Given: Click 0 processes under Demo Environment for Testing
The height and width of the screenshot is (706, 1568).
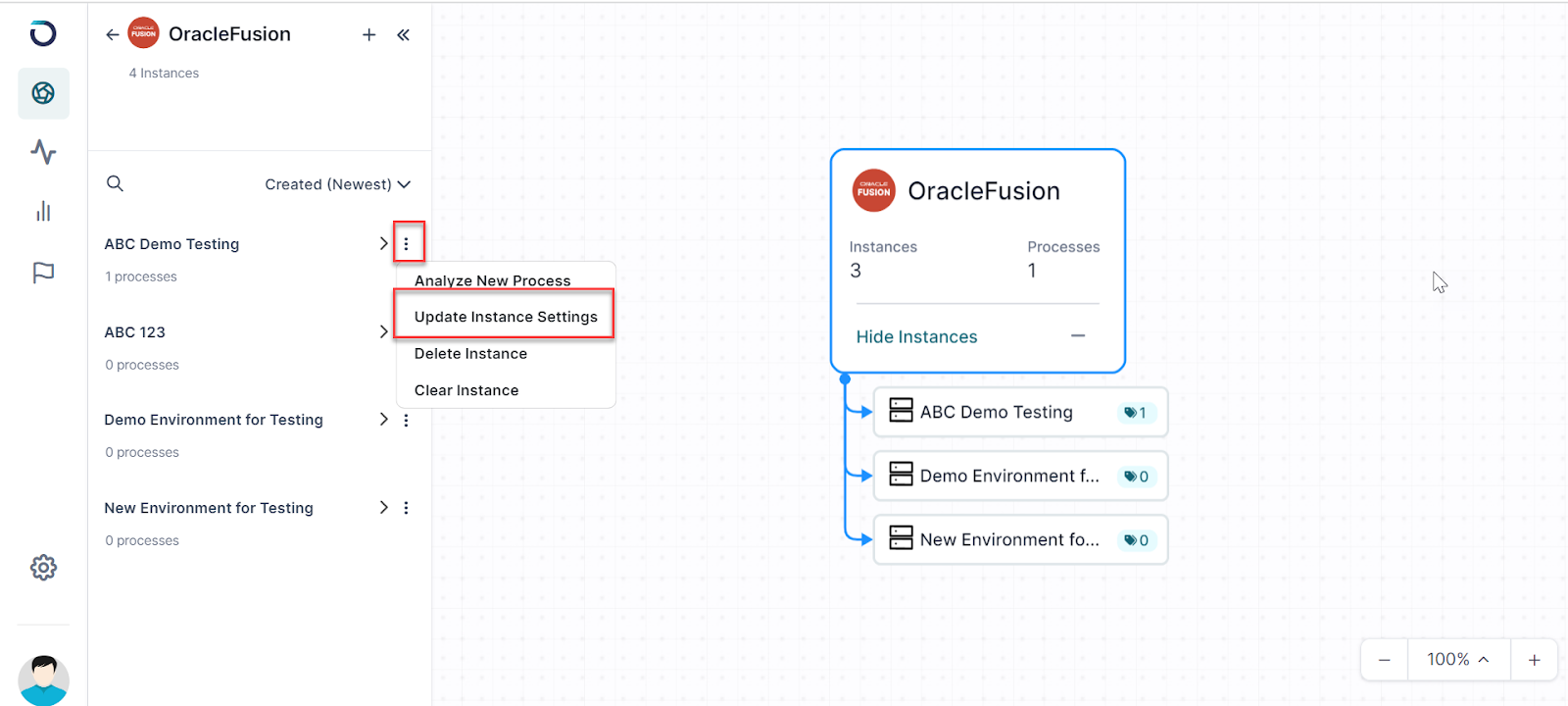Looking at the screenshot, I should (x=142, y=452).
